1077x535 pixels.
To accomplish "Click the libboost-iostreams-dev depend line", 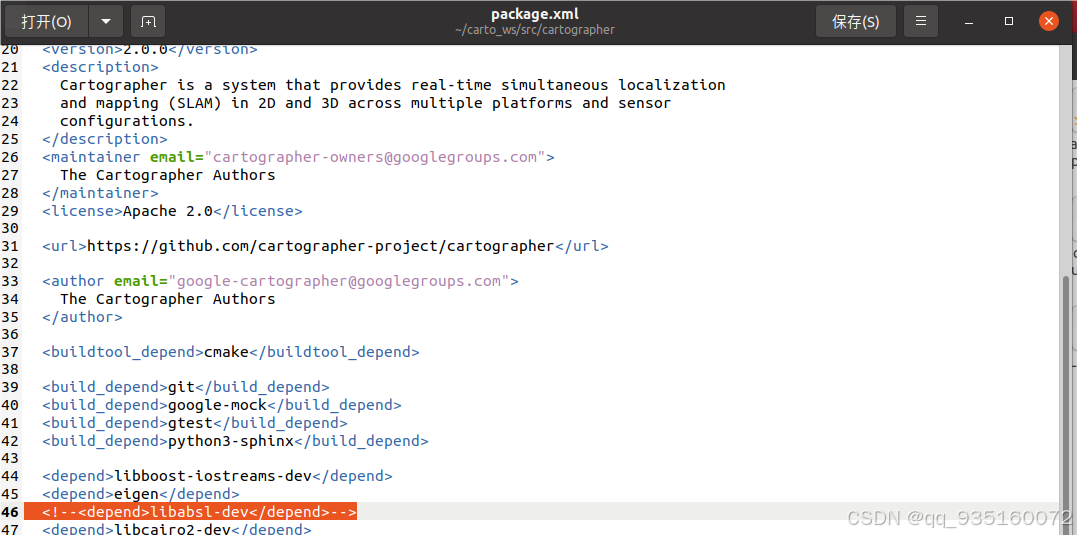I will pyautogui.click(x=217, y=475).
